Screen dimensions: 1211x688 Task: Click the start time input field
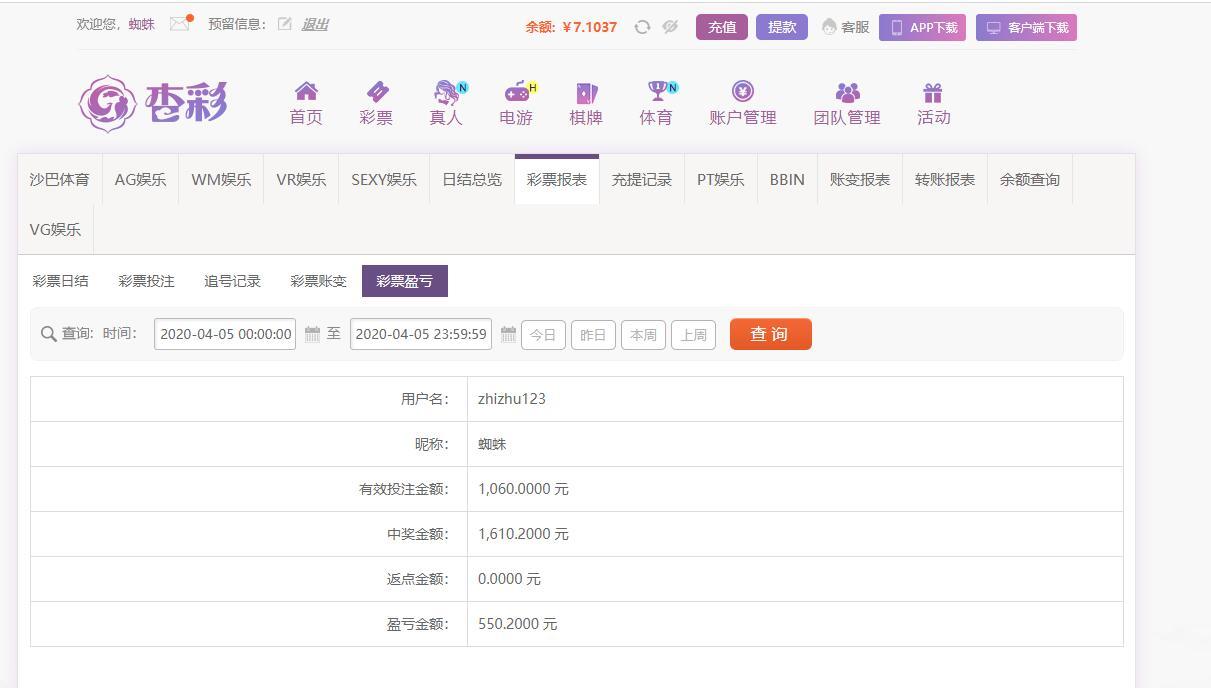click(225, 334)
